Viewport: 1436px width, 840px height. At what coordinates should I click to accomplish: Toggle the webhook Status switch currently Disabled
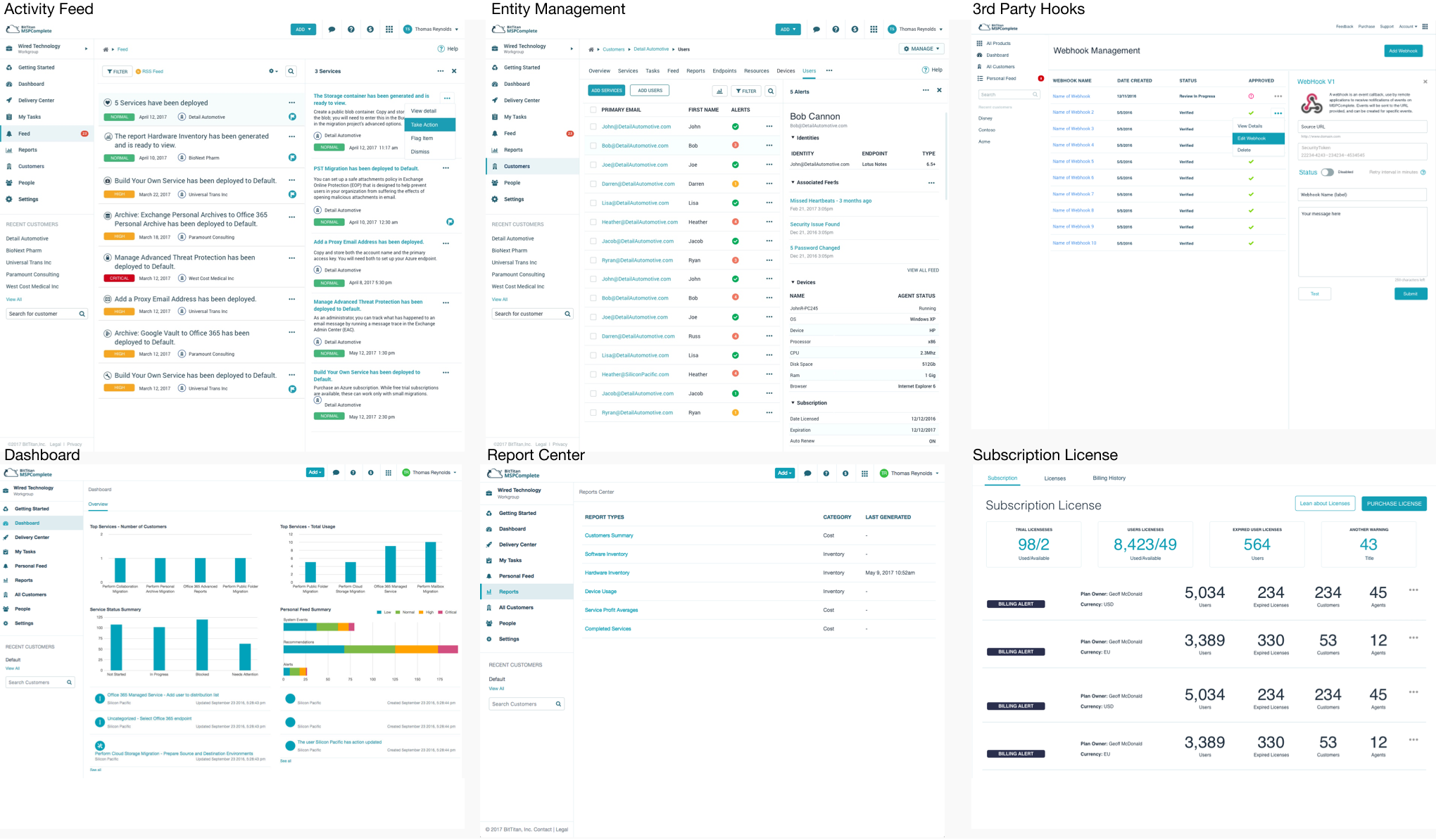pyautogui.click(x=1327, y=172)
